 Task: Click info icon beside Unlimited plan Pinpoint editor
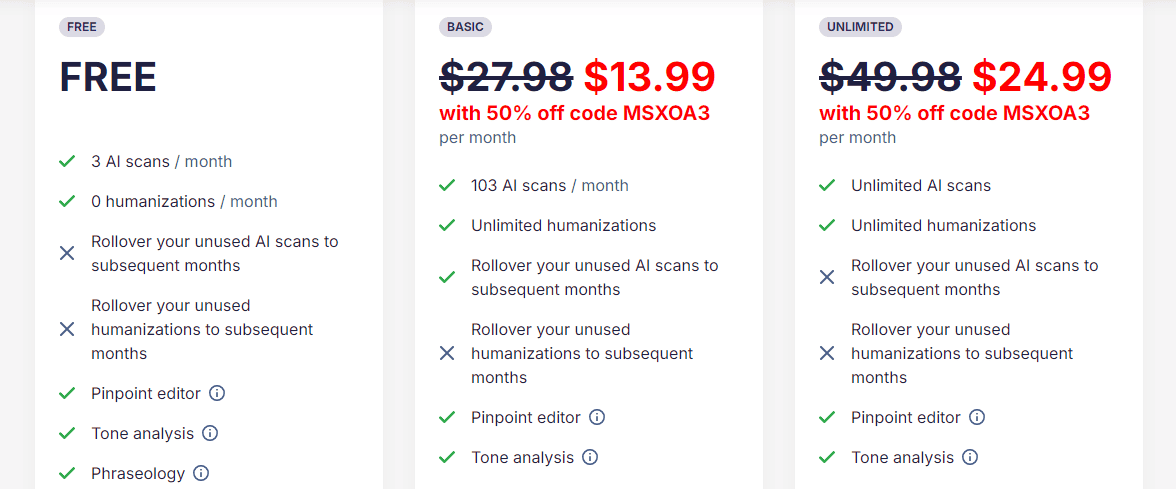click(x=977, y=417)
